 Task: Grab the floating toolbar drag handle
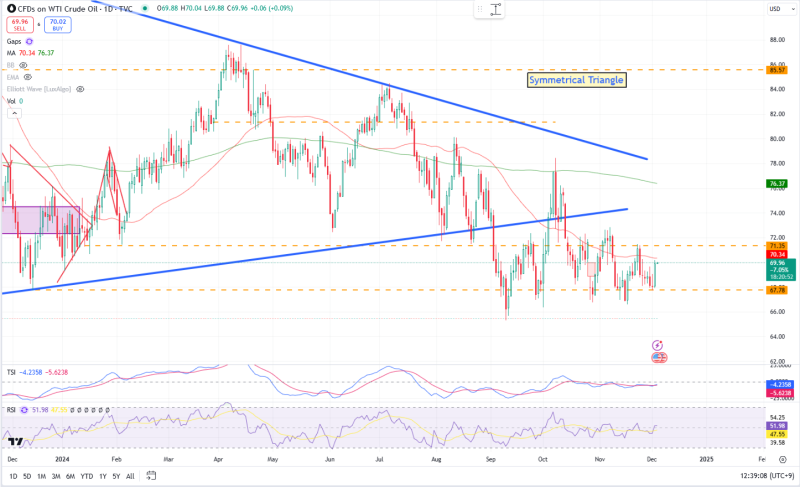click(480, 9)
